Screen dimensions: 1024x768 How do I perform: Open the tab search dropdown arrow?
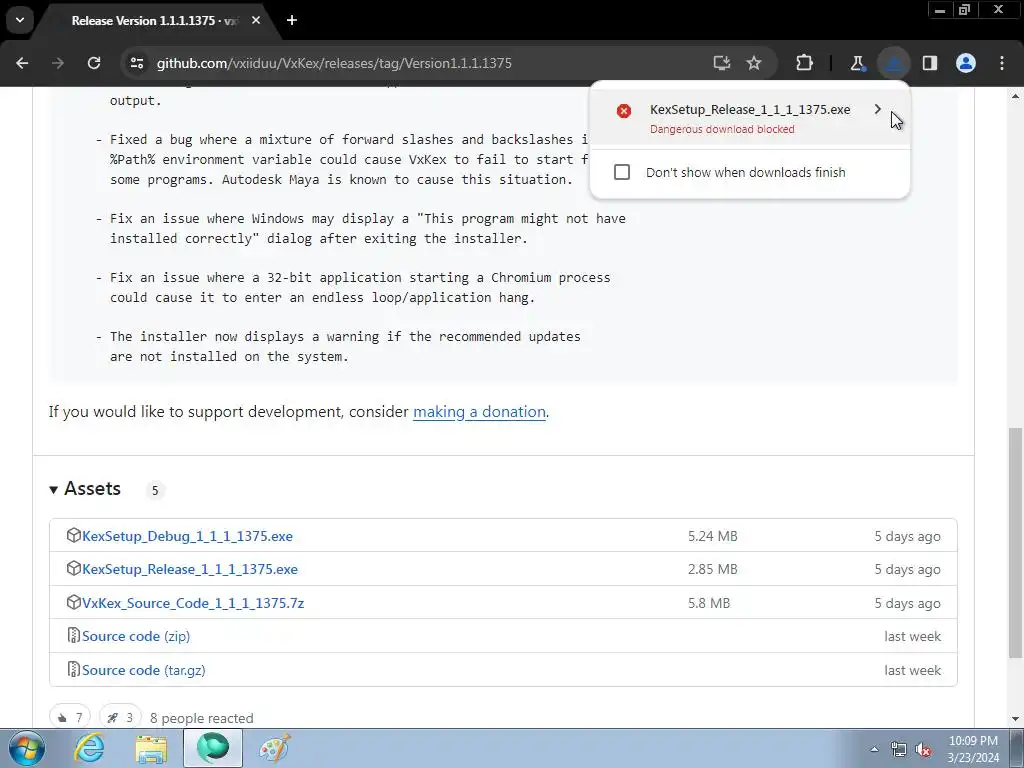pos(20,20)
